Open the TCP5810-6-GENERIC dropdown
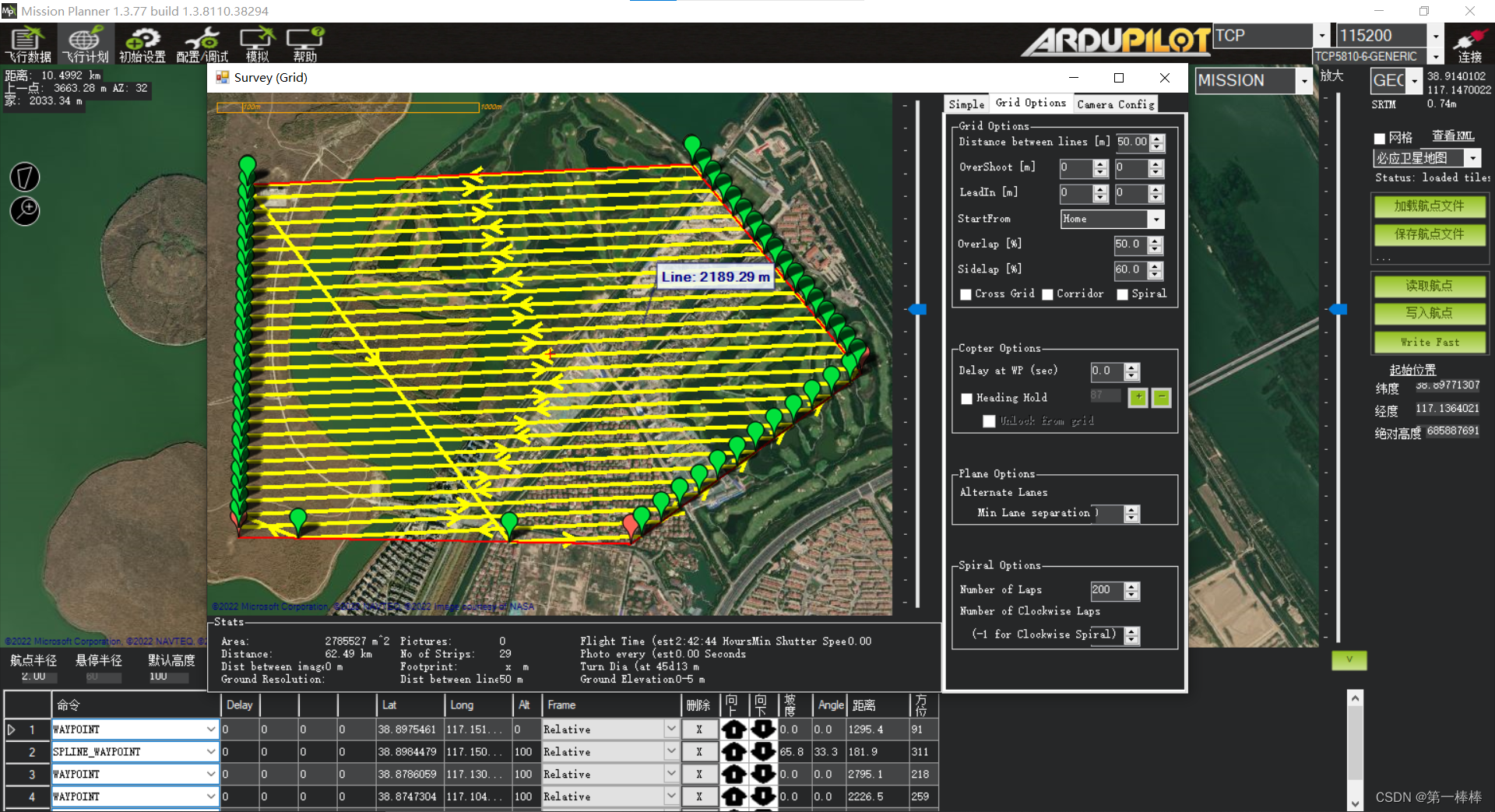1495x812 pixels. pyautogui.click(x=1436, y=57)
